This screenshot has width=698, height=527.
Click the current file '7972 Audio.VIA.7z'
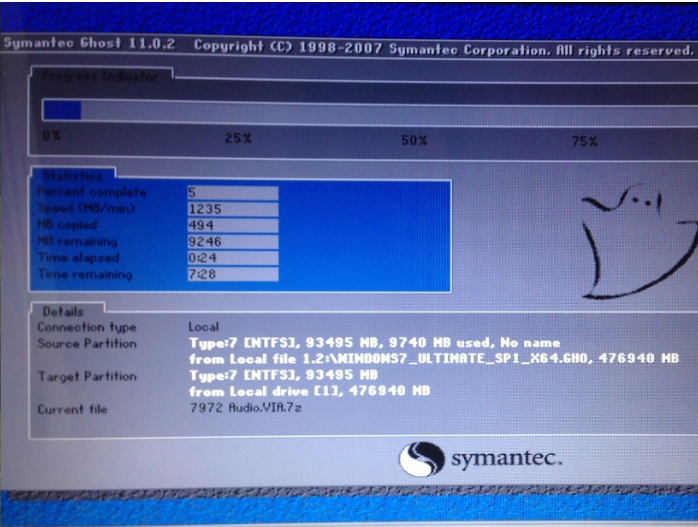click(x=246, y=407)
